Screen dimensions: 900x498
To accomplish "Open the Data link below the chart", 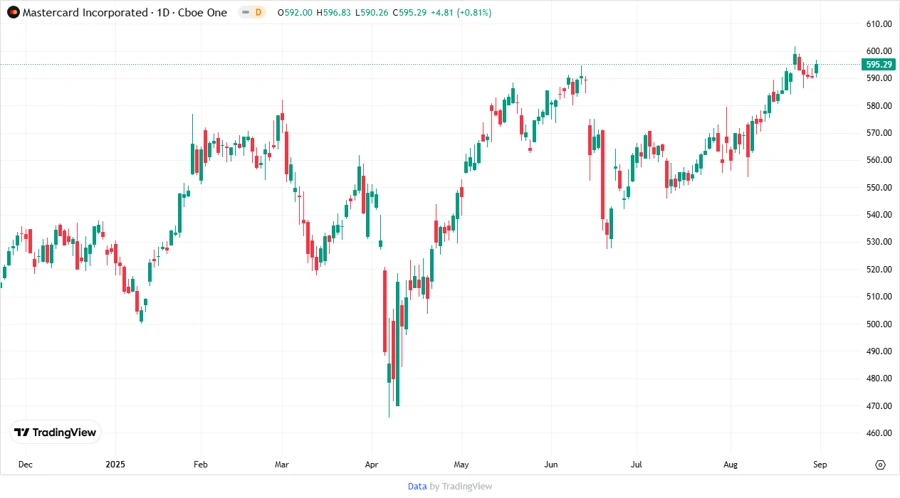I will click(417, 487).
